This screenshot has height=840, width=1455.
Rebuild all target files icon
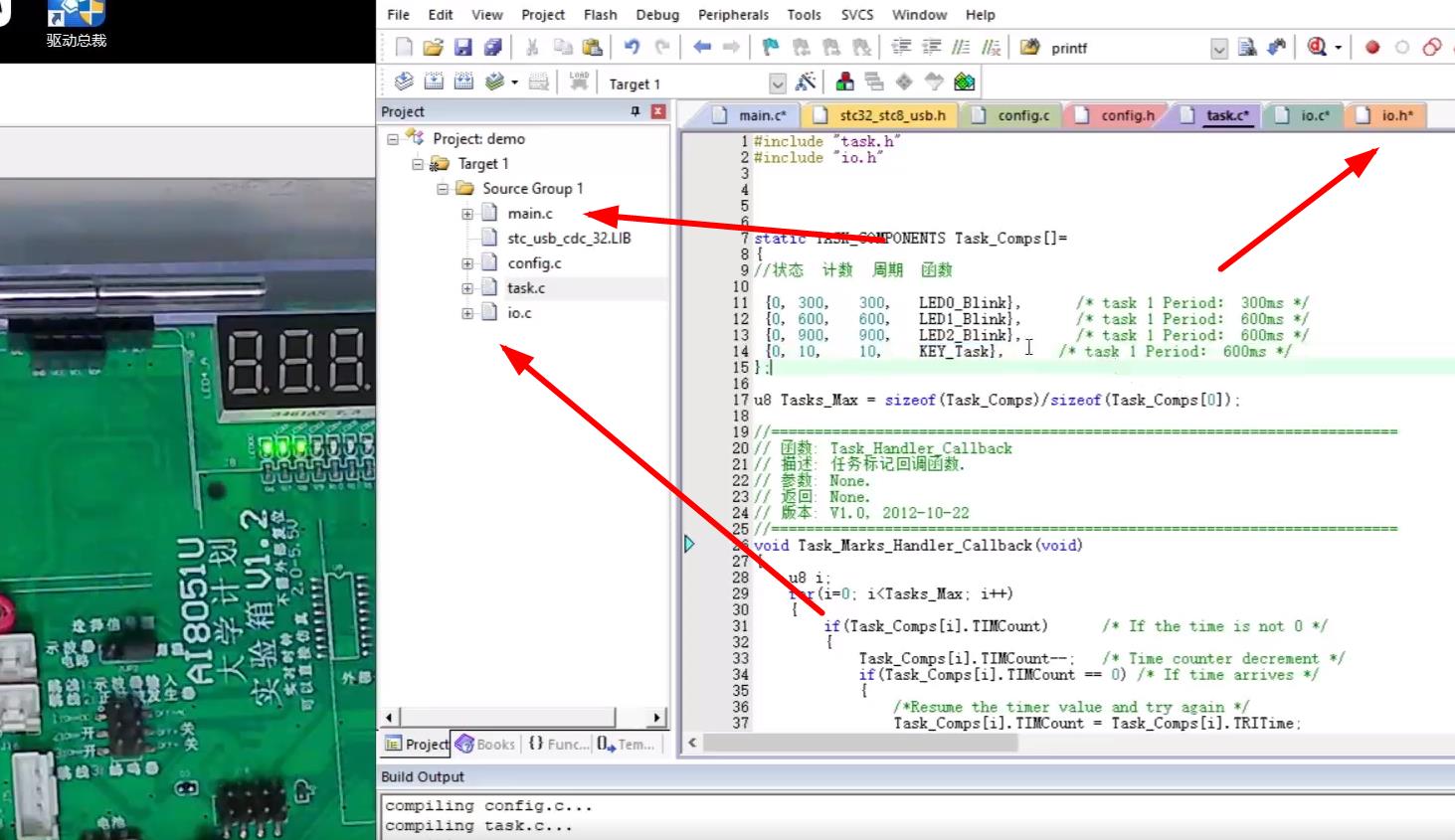tap(463, 83)
